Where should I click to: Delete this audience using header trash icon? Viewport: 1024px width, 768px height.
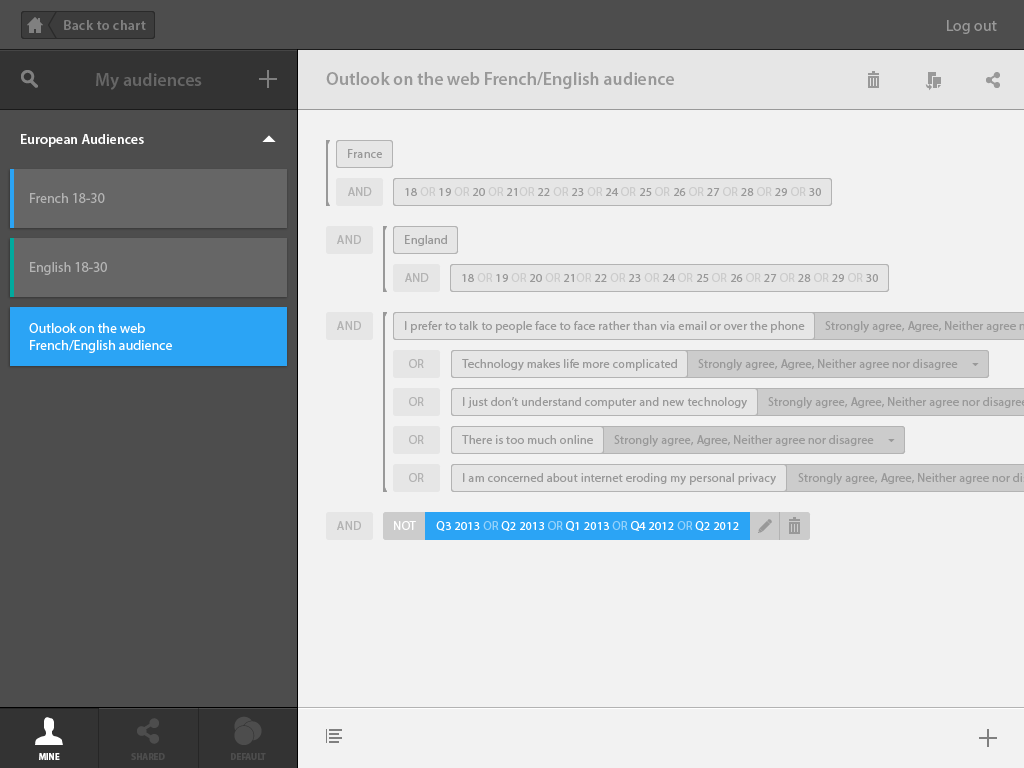click(873, 80)
